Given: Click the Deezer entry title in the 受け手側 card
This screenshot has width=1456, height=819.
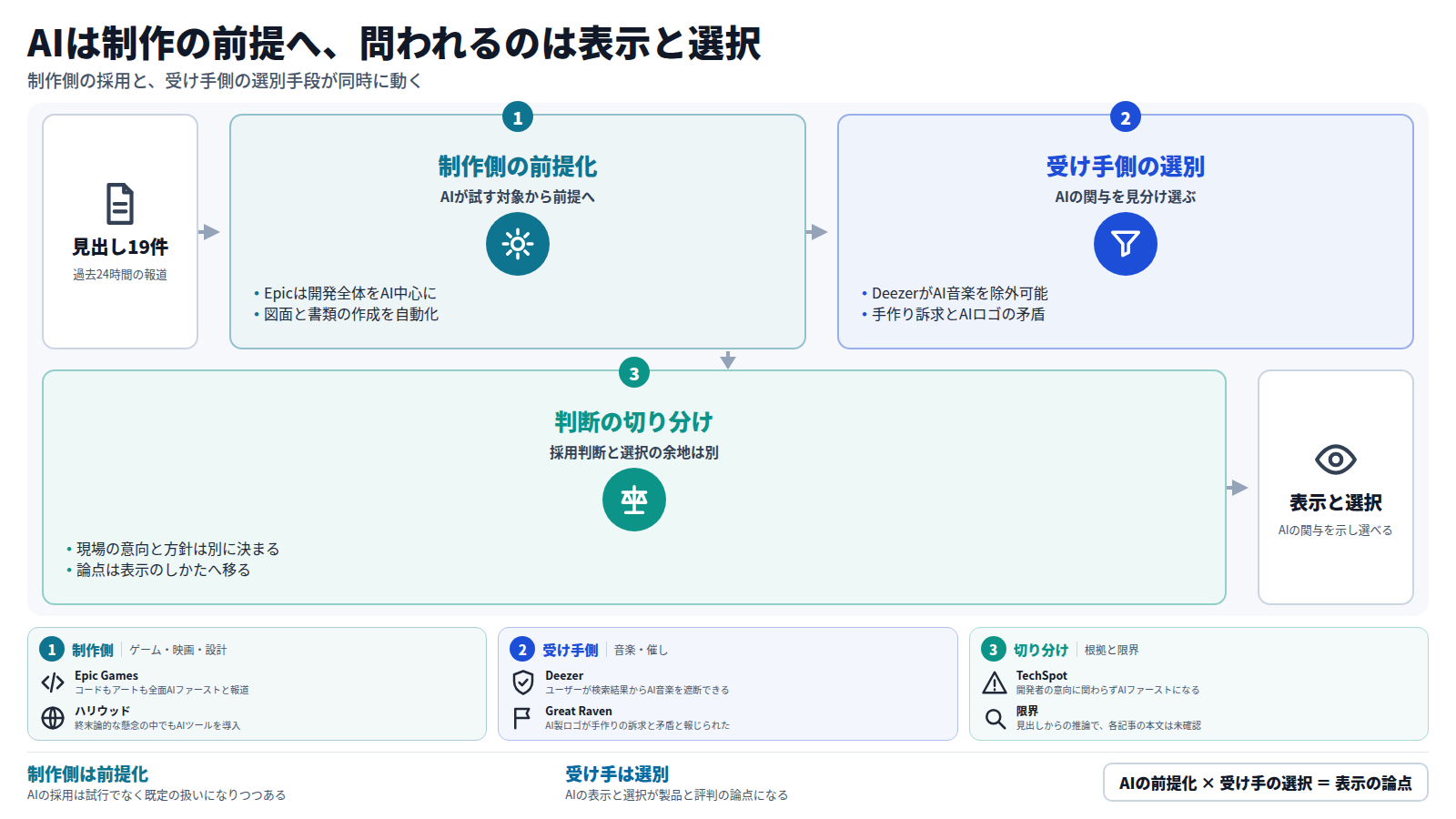Looking at the screenshot, I should point(564,675).
